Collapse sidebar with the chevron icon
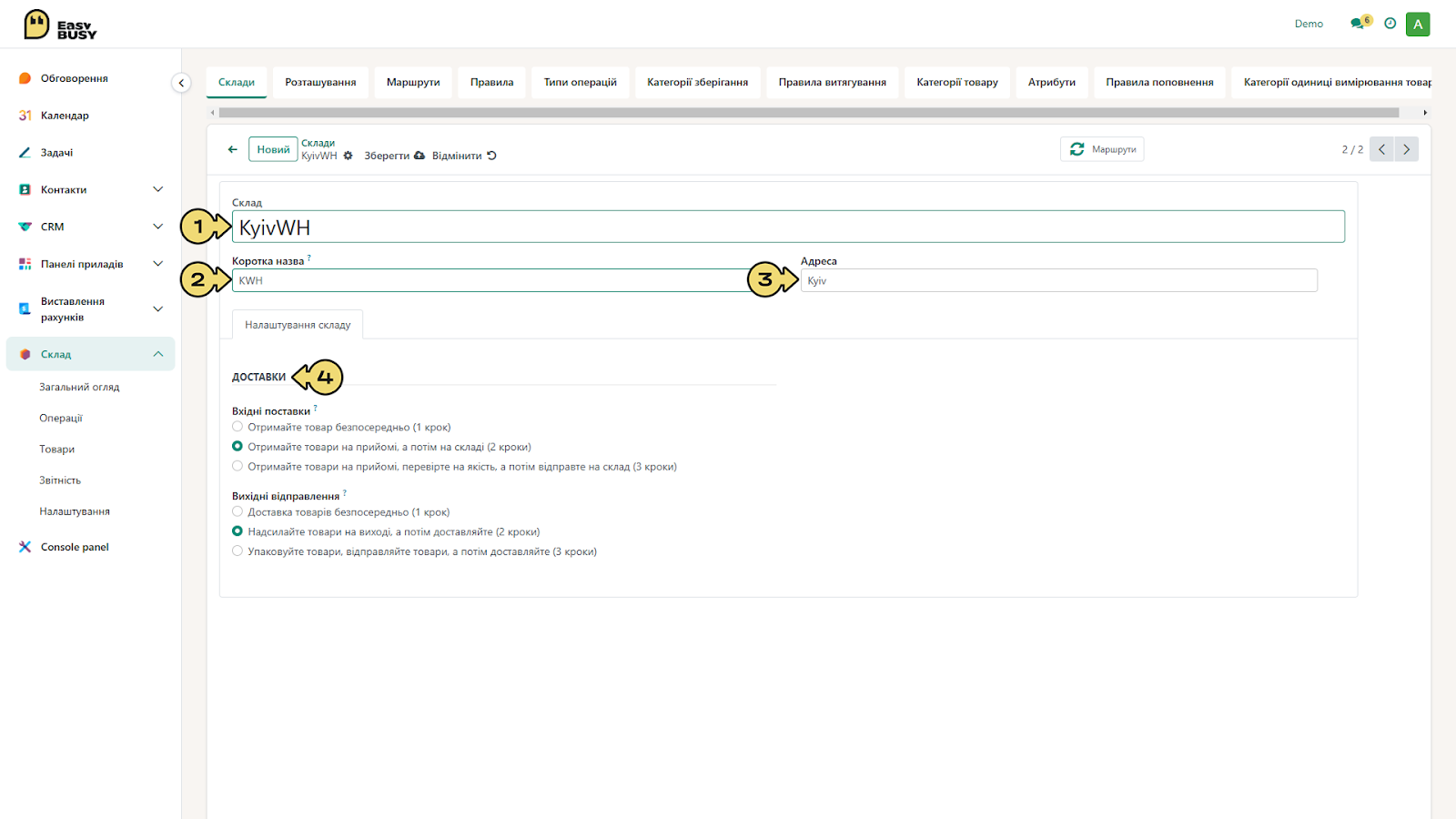Screen dimensions: 1456x819 point(181,83)
